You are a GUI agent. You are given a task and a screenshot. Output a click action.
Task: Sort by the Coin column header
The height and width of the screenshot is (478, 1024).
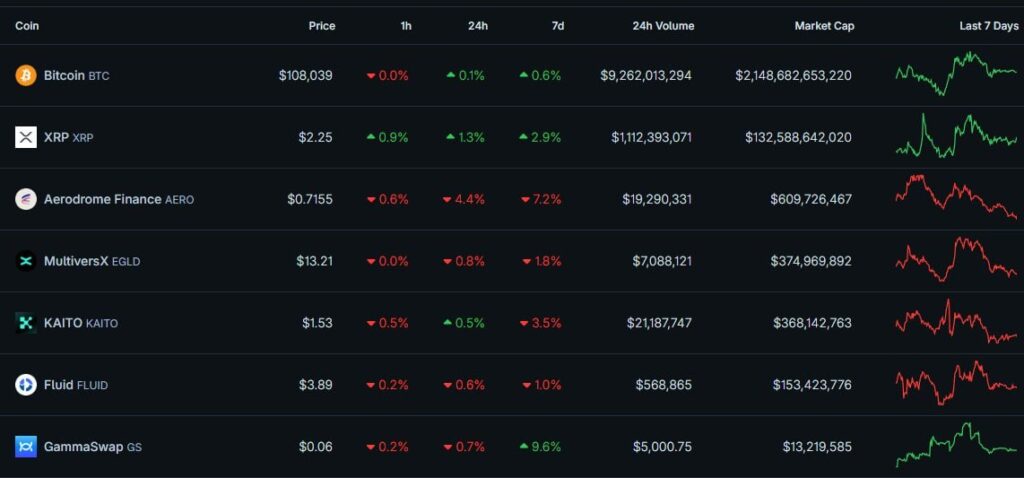[27, 26]
